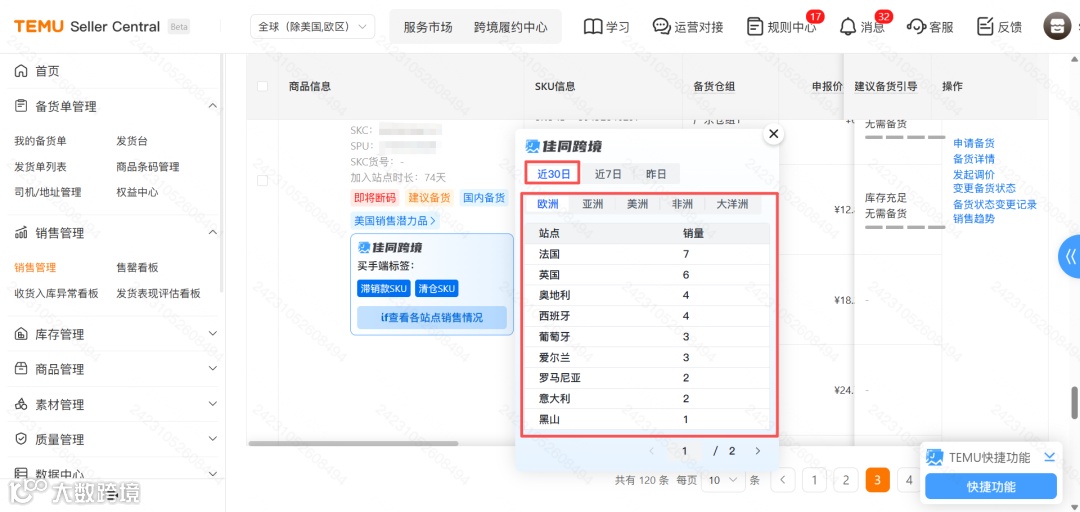Click the 首页 home icon
This screenshot has width=1080, height=512.
pos(21,71)
